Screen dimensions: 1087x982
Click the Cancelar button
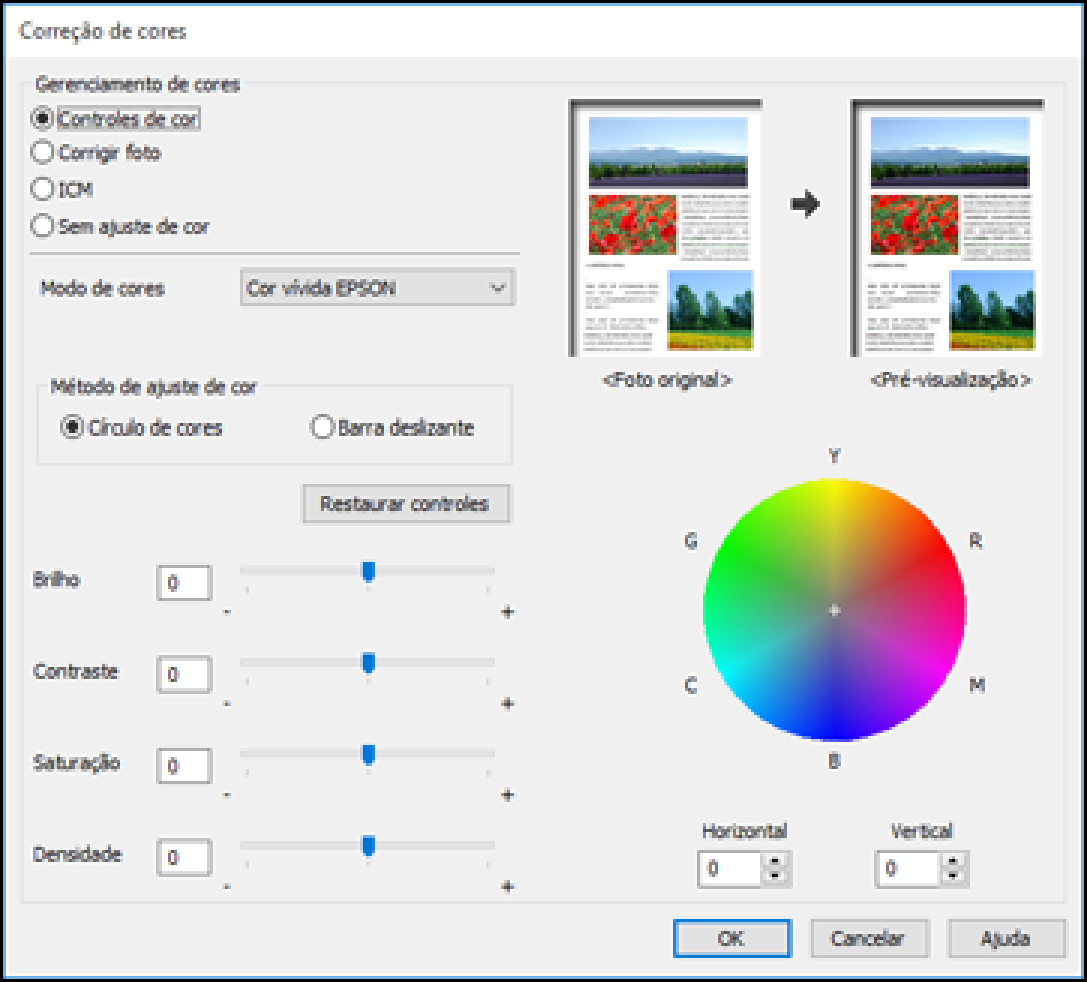click(x=869, y=938)
